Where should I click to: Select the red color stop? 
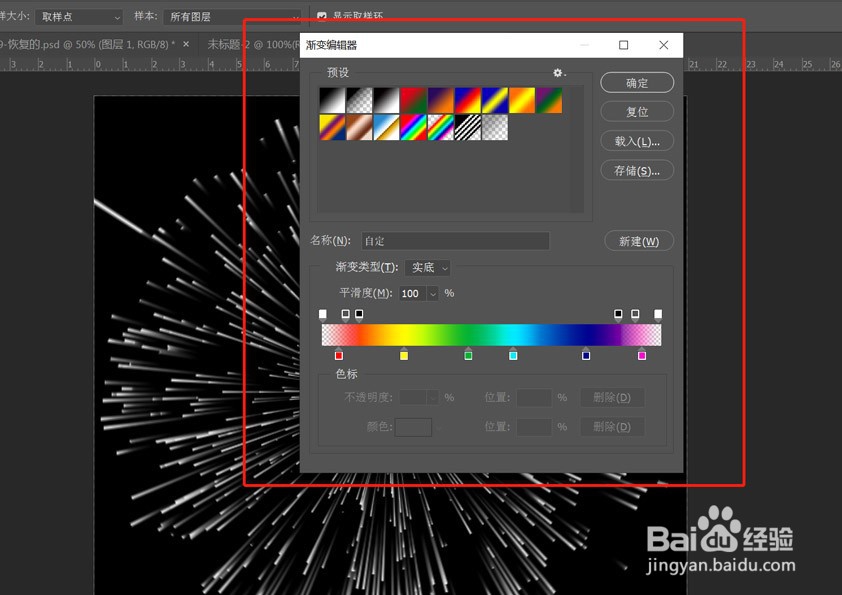tap(339, 354)
